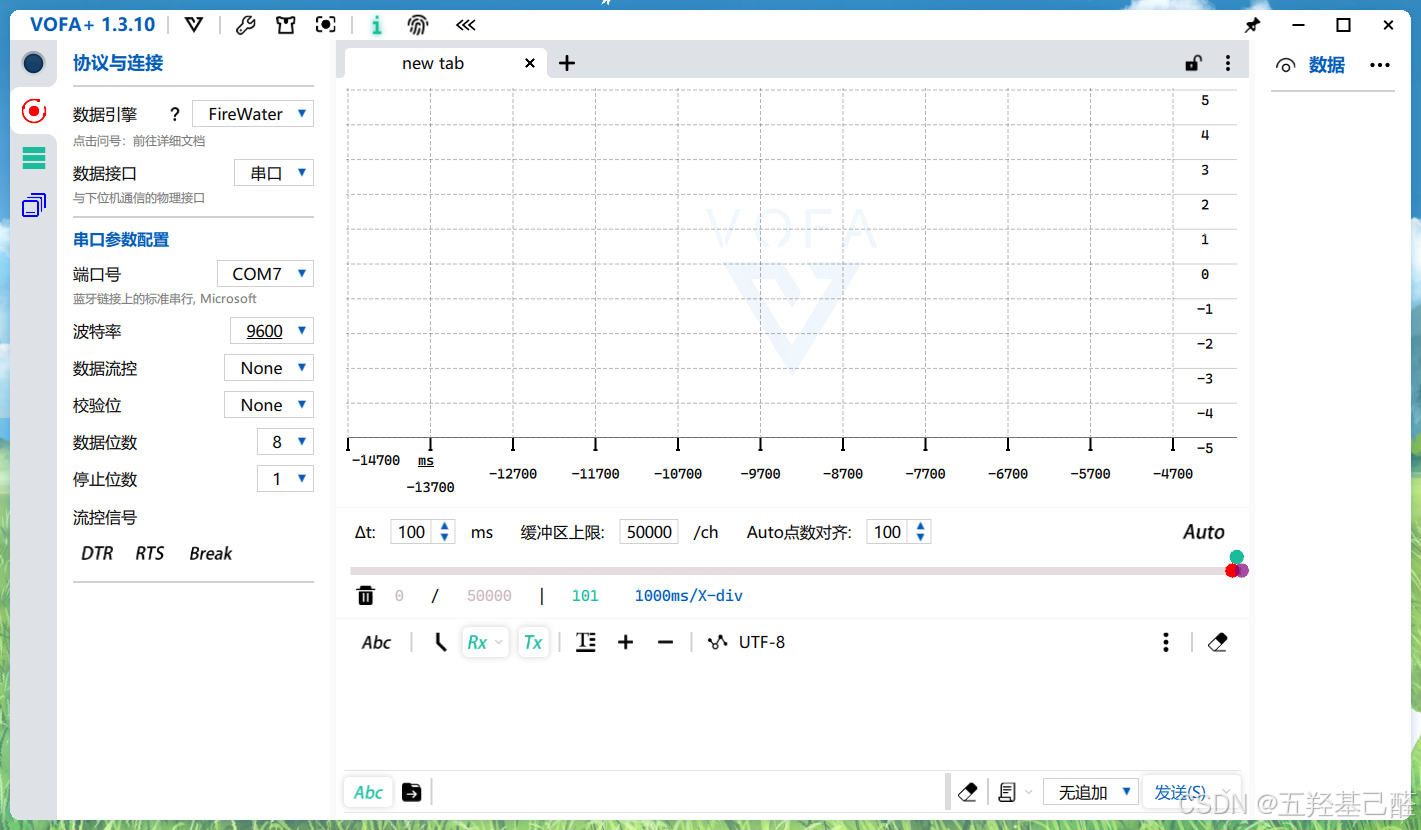Click the green info icon in the toolbar
Viewport: 1421px width, 830px height.
click(x=377, y=24)
